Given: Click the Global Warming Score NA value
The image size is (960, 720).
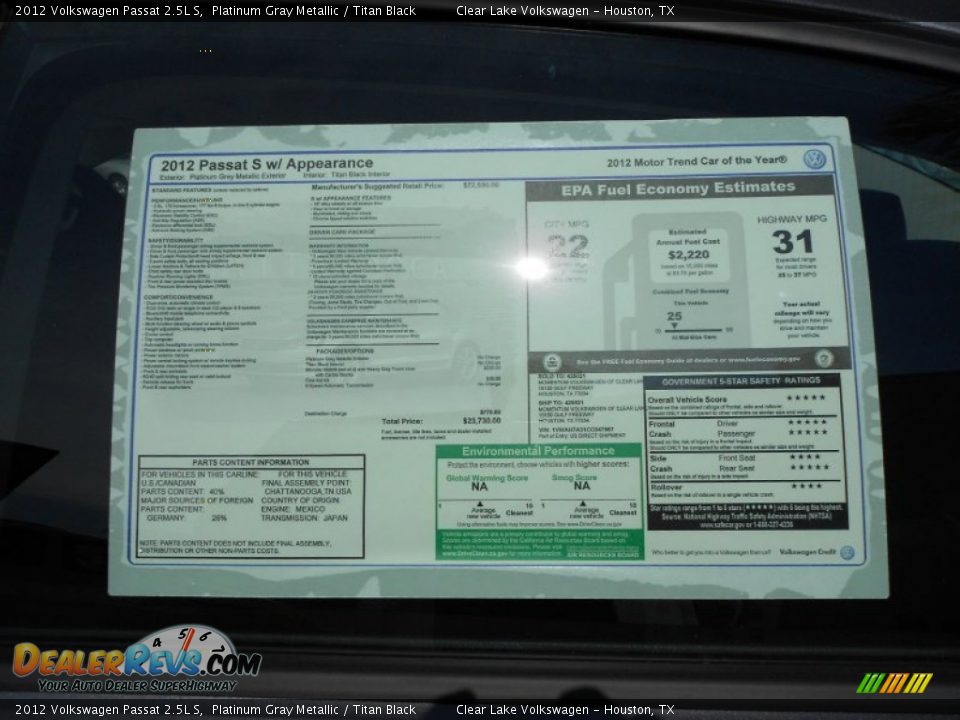Looking at the screenshot, I should coord(479,486).
